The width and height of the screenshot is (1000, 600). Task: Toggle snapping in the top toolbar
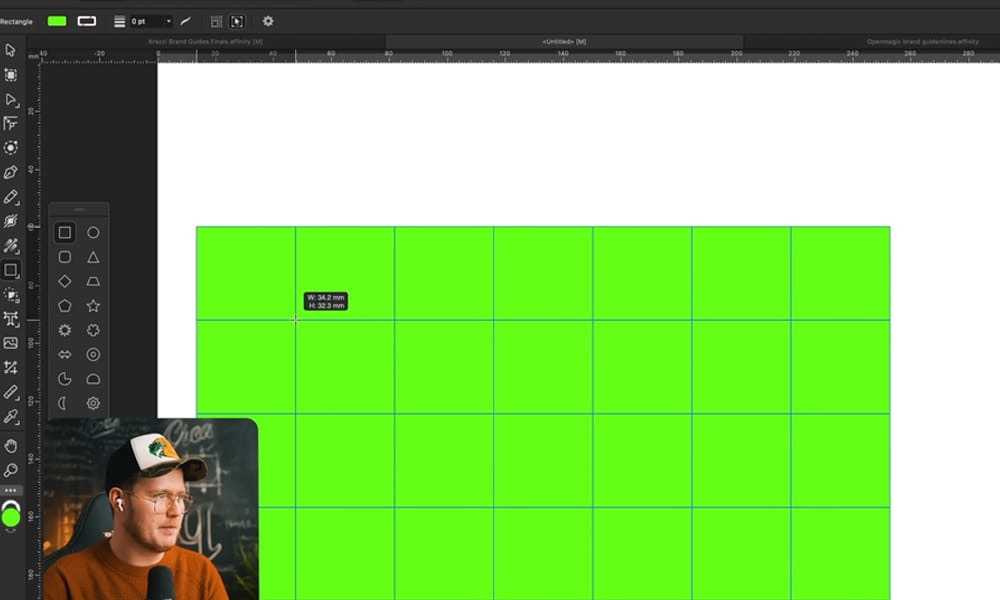(217, 20)
